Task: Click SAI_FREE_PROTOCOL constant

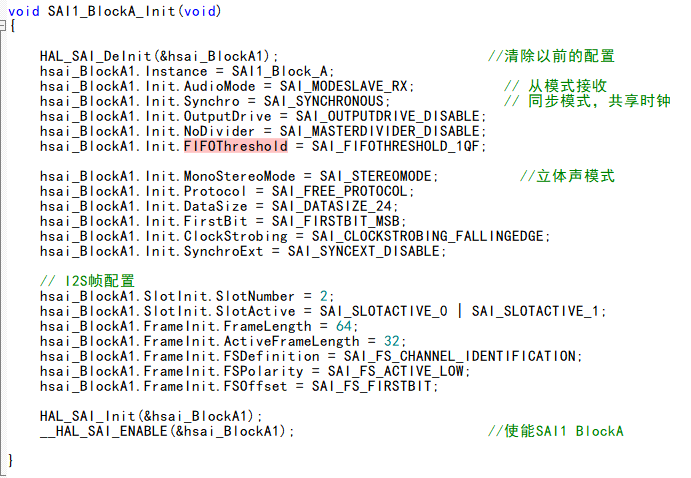Action: [338, 191]
